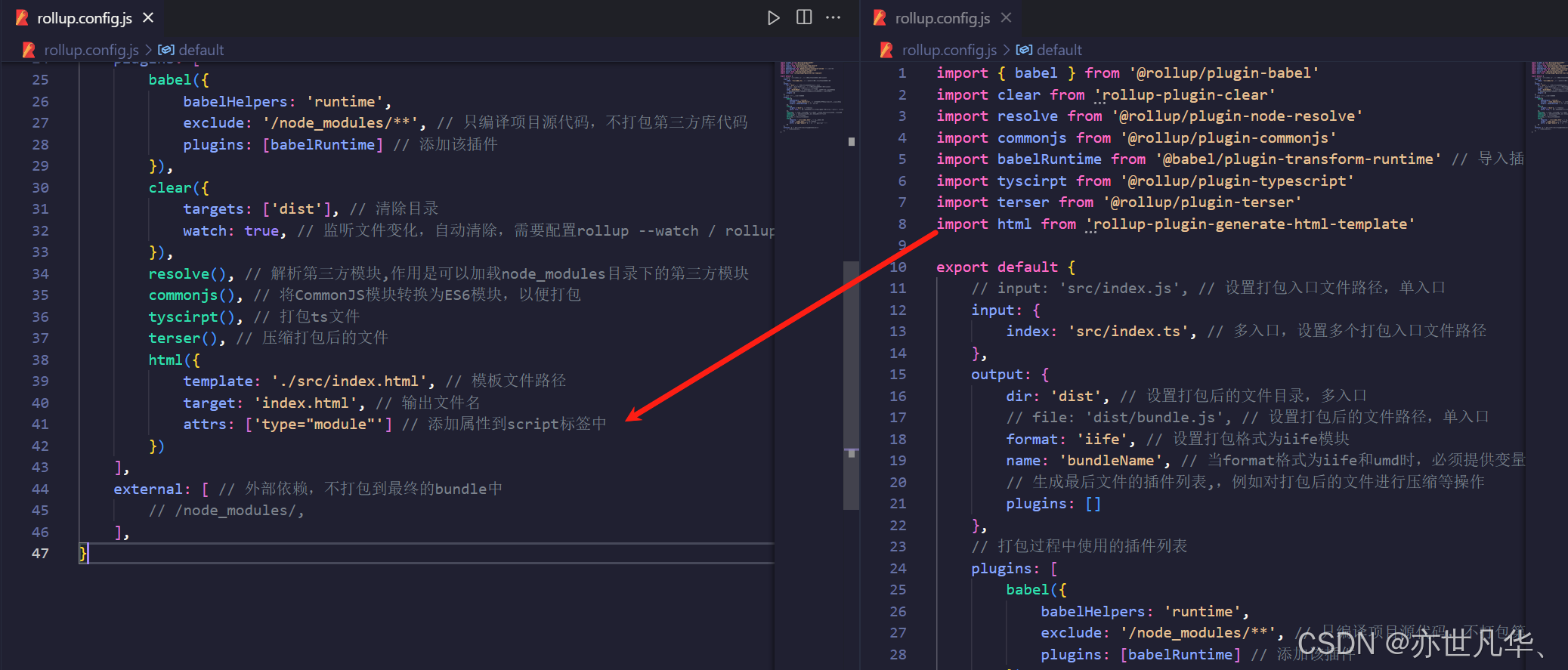Close the right rollup.config.js tab

[x=1006, y=17]
